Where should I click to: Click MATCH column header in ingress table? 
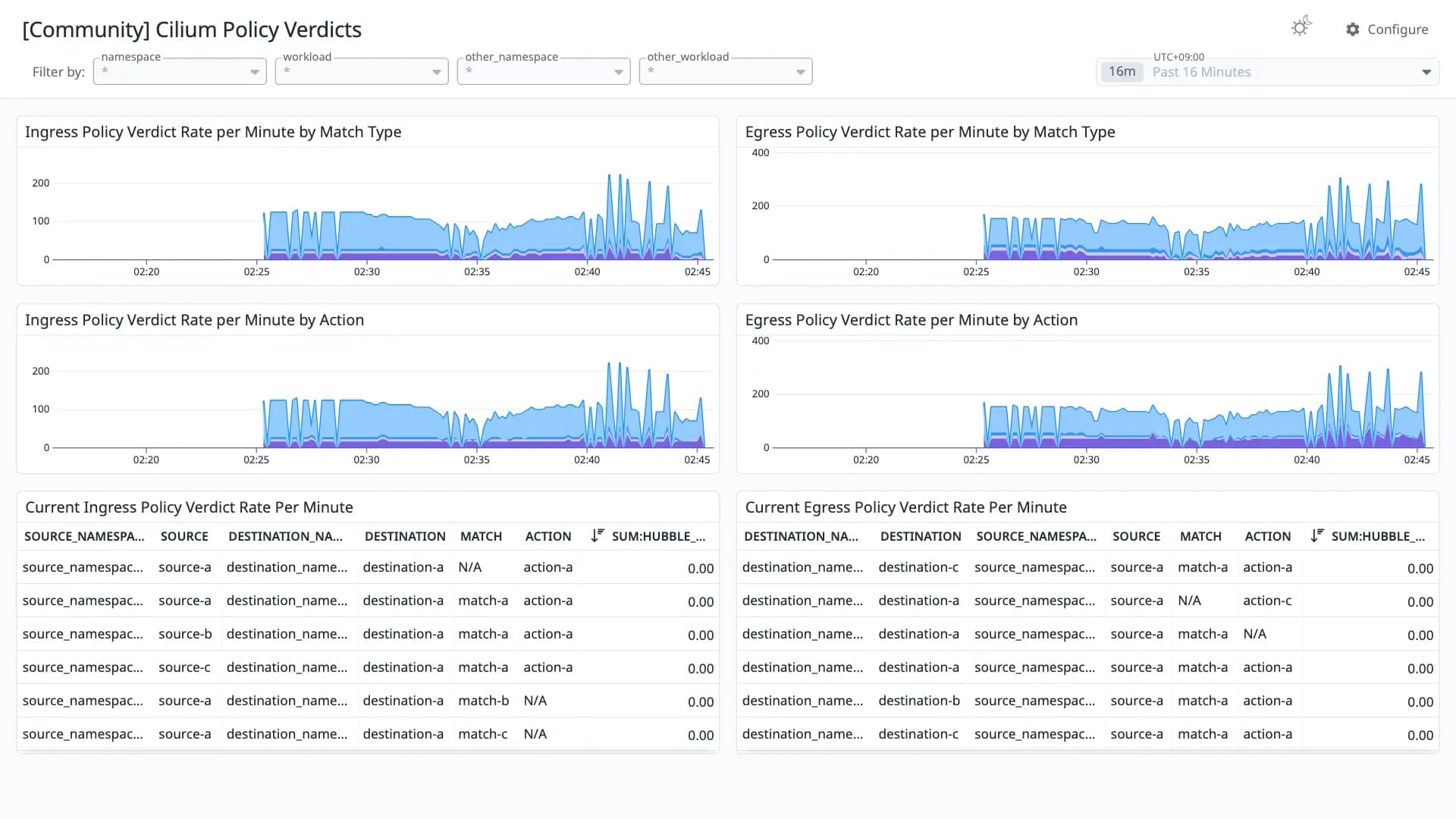(481, 536)
